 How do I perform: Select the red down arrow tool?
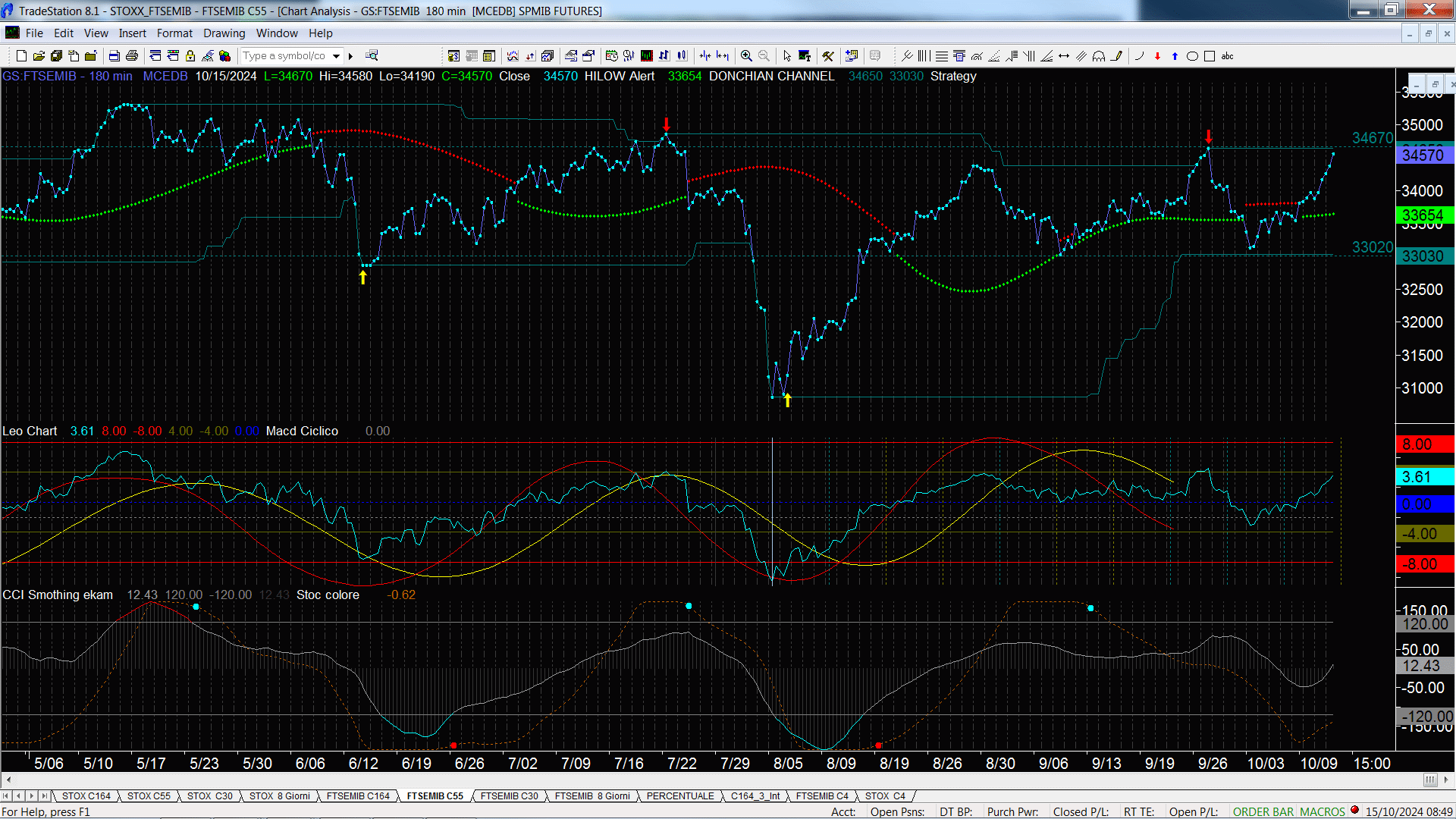pyautogui.click(x=1157, y=55)
